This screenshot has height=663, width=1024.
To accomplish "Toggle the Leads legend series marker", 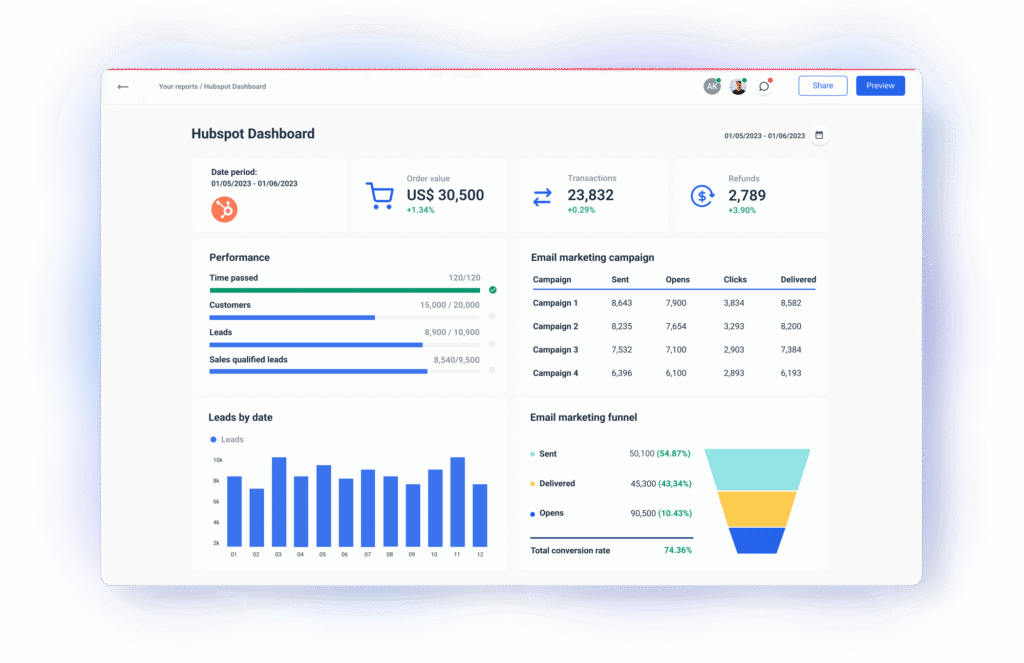I will [x=213, y=440].
